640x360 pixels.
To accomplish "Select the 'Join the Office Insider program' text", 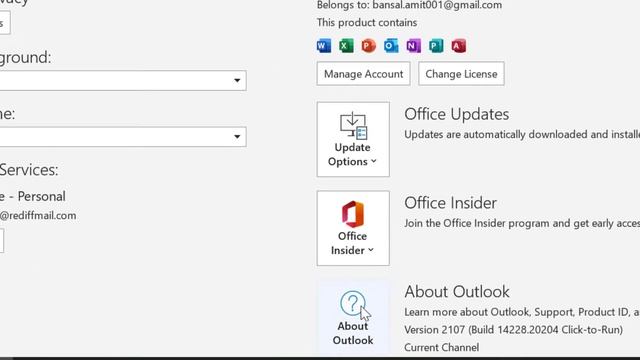I will point(522,223).
